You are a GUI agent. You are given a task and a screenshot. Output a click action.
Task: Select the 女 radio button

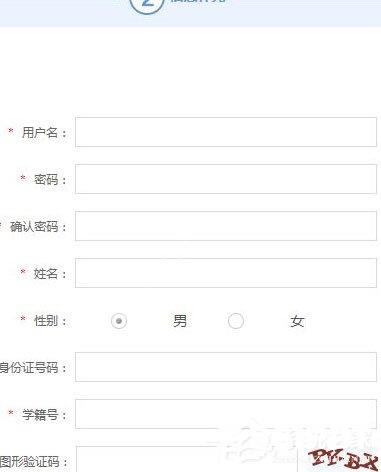coord(236,321)
